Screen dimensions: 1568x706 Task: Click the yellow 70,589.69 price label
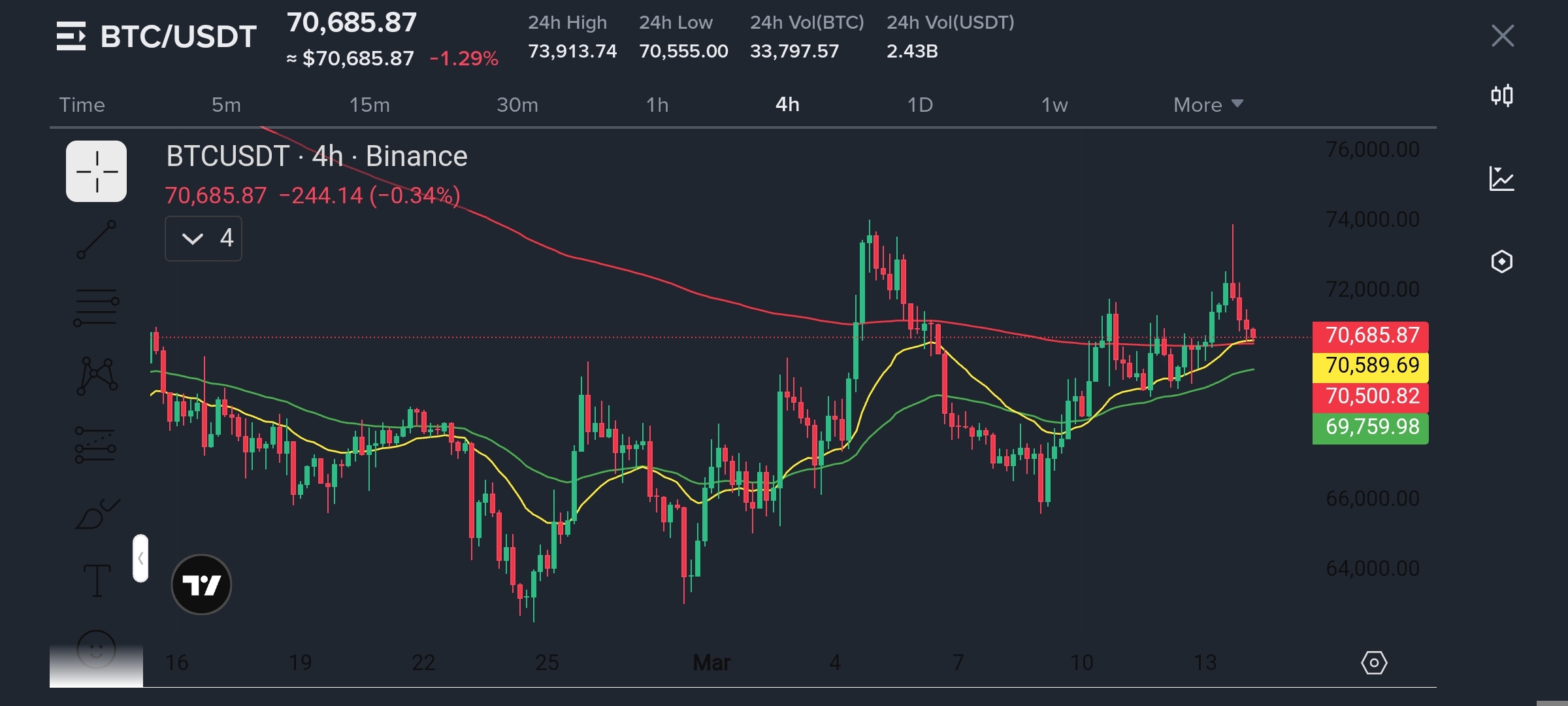point(1370,365)
